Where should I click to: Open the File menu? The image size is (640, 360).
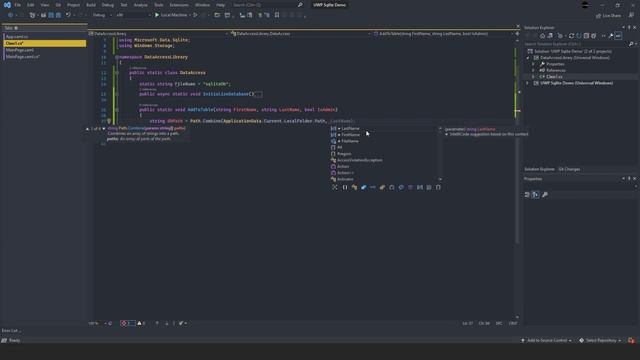pyautogui.click(x=18, y=5)
